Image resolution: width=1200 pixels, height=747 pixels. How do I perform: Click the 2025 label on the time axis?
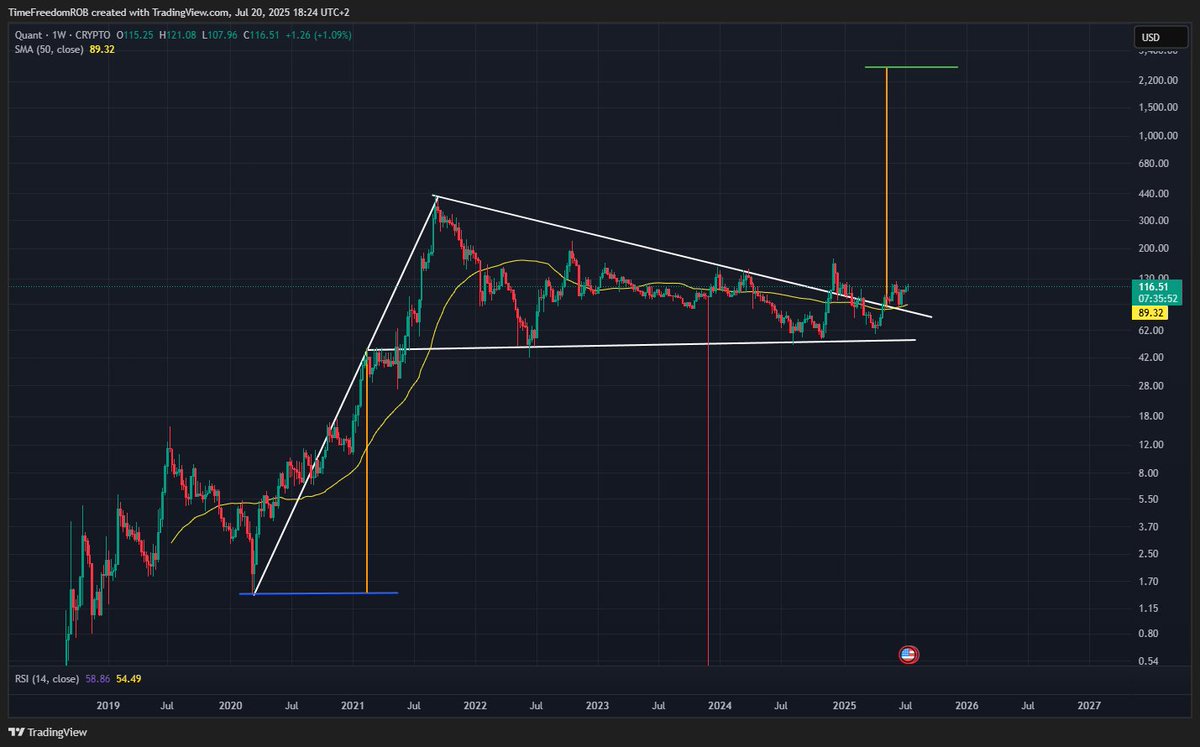pos(843,706)
